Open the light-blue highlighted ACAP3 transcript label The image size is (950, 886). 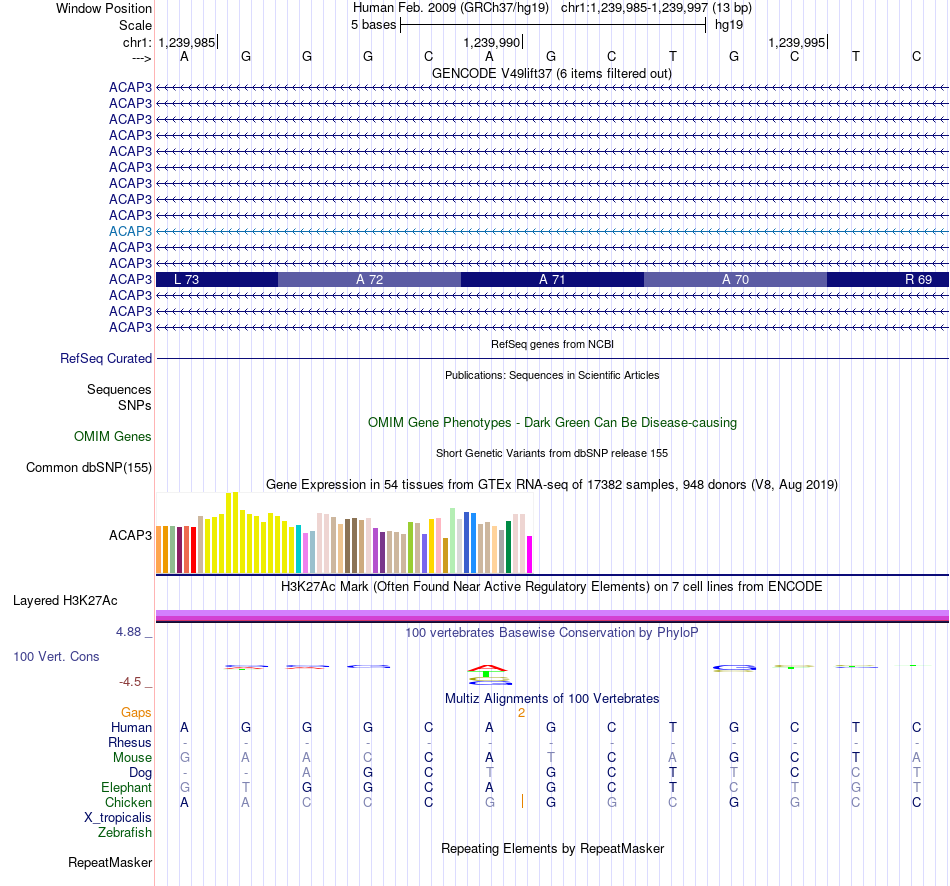coord(130,231)
